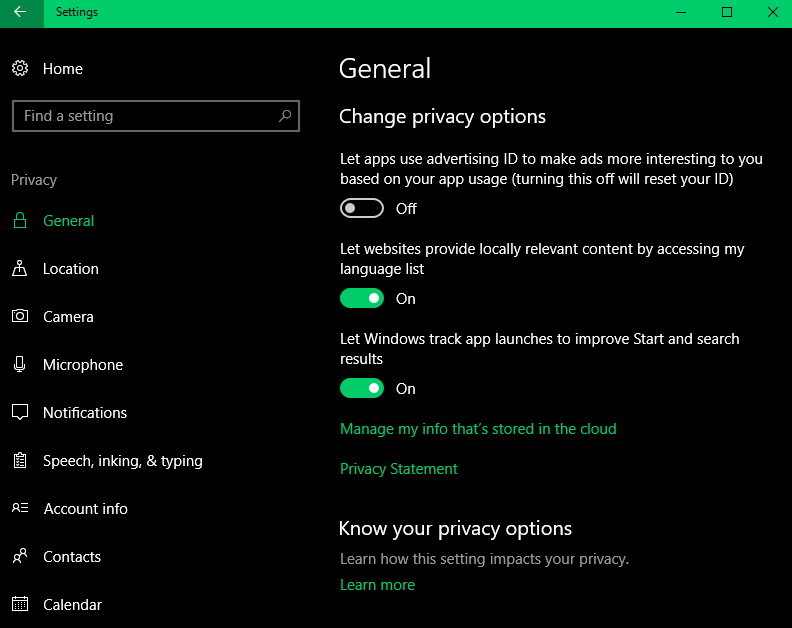Click the back arrow in title bar

coord(21,13)
